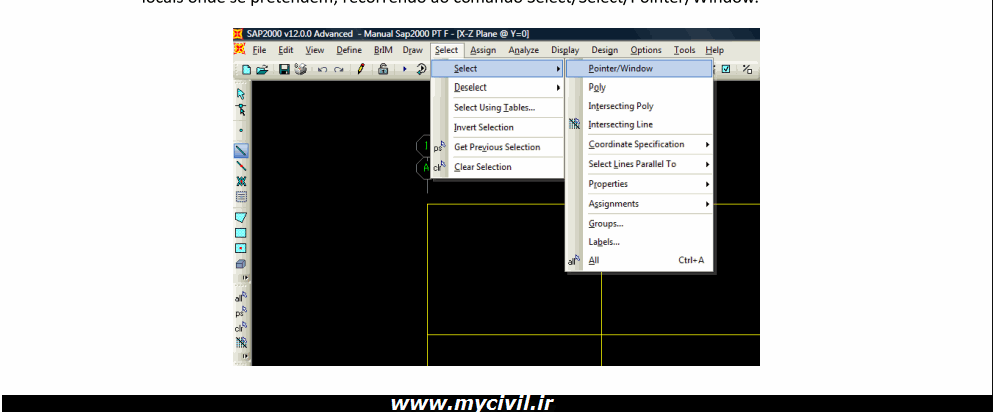This screenshot has width=993, height=412.
Task: Expand Select Lines Parallel To submenu
Action: [x=640, y=164]
